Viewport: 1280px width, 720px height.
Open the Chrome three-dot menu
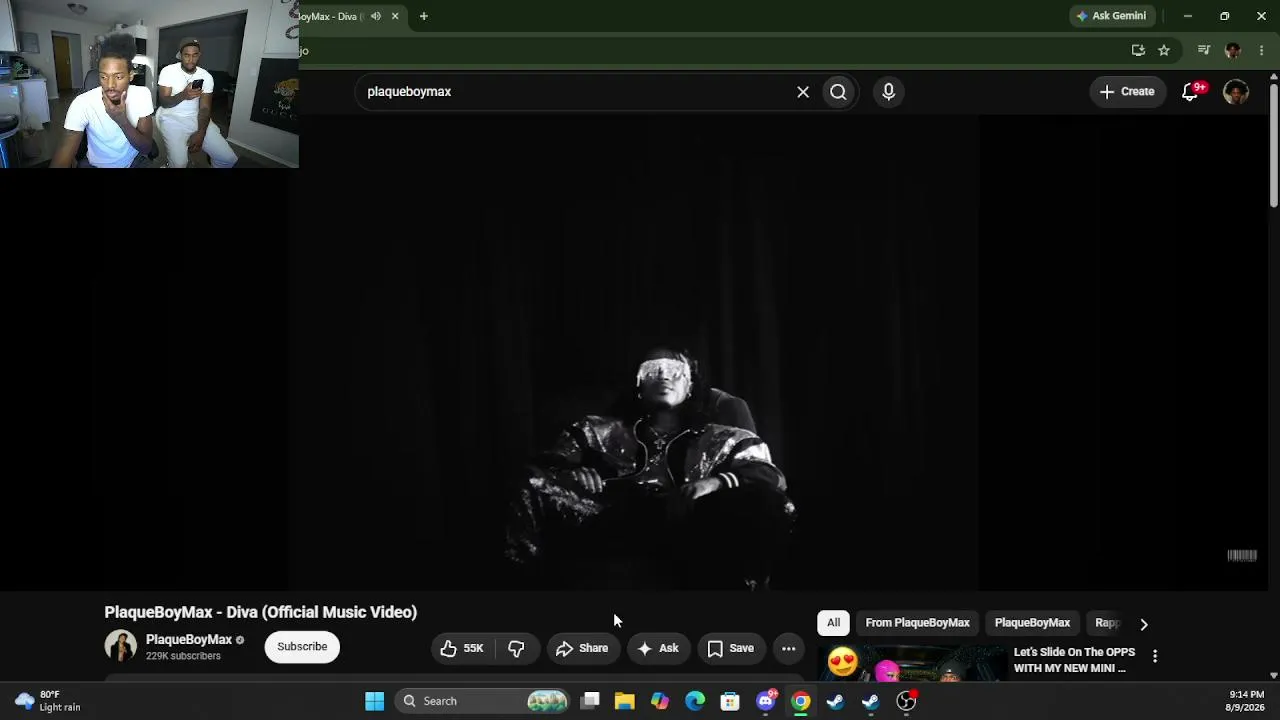click(x=1262, y=50)
